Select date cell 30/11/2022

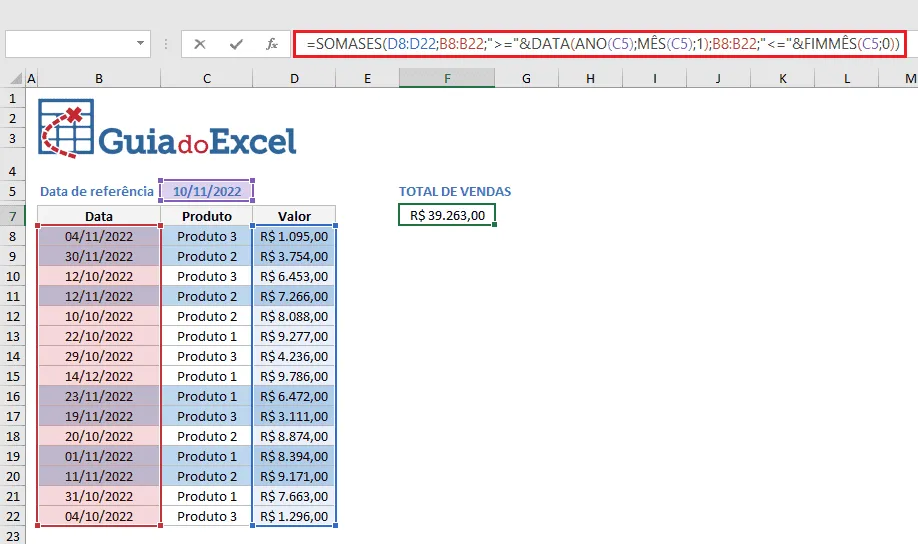coord(99,256)
